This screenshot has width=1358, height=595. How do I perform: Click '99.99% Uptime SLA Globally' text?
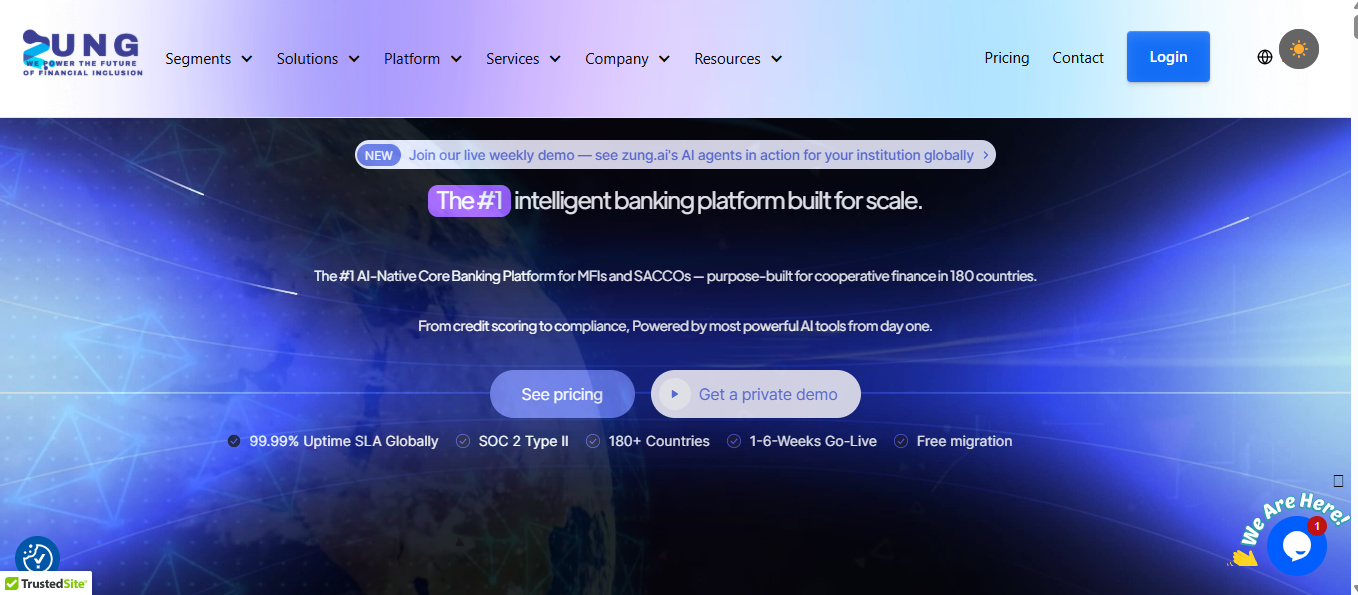point(344,441)
